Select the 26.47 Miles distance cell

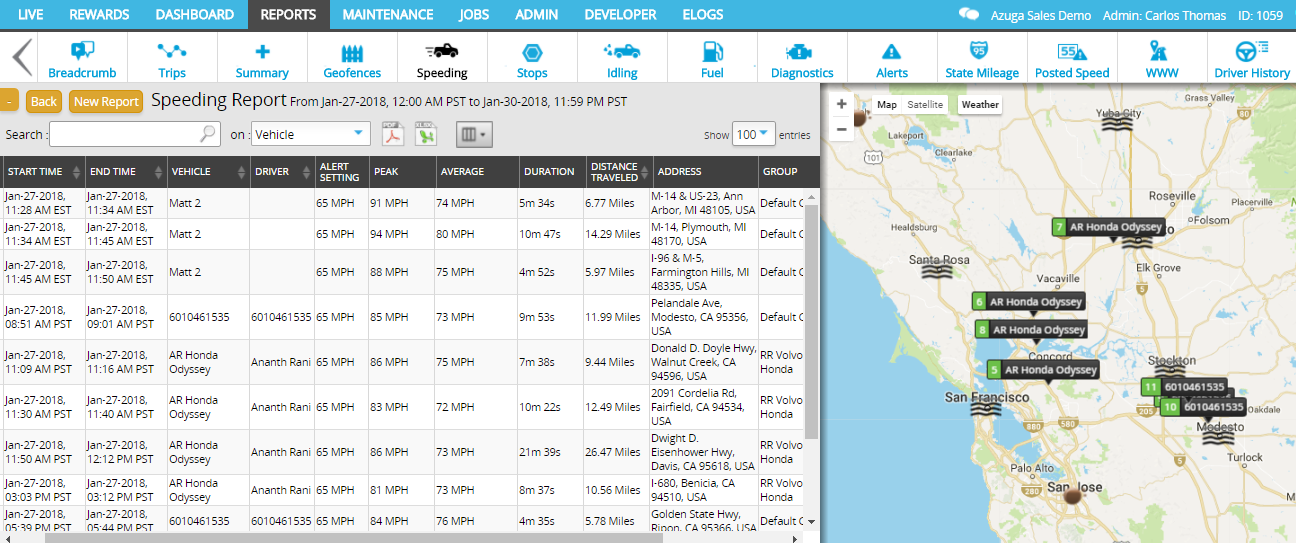click(616, 452)
